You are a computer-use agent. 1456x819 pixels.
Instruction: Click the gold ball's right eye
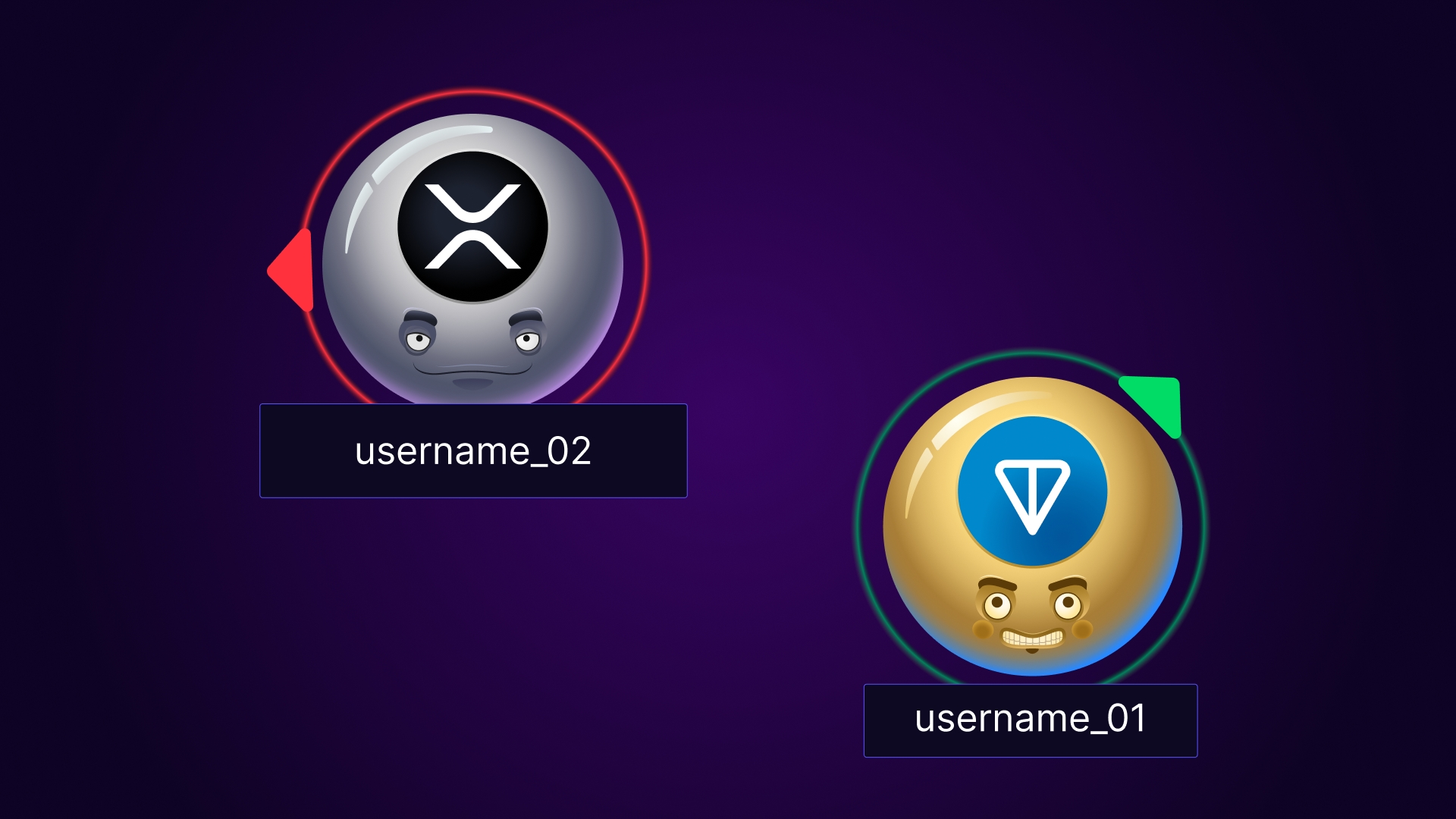click(1068, 604)
